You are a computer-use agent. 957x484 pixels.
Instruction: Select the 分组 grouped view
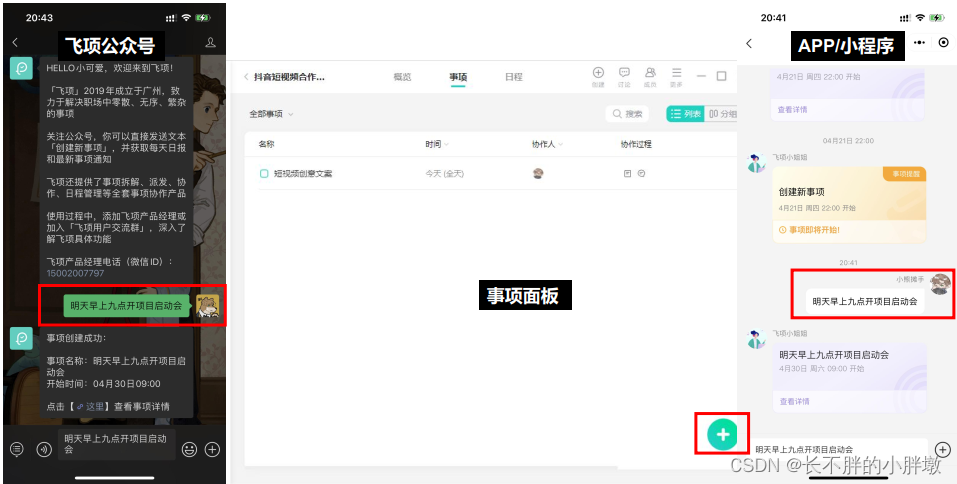tap(721, 114)
